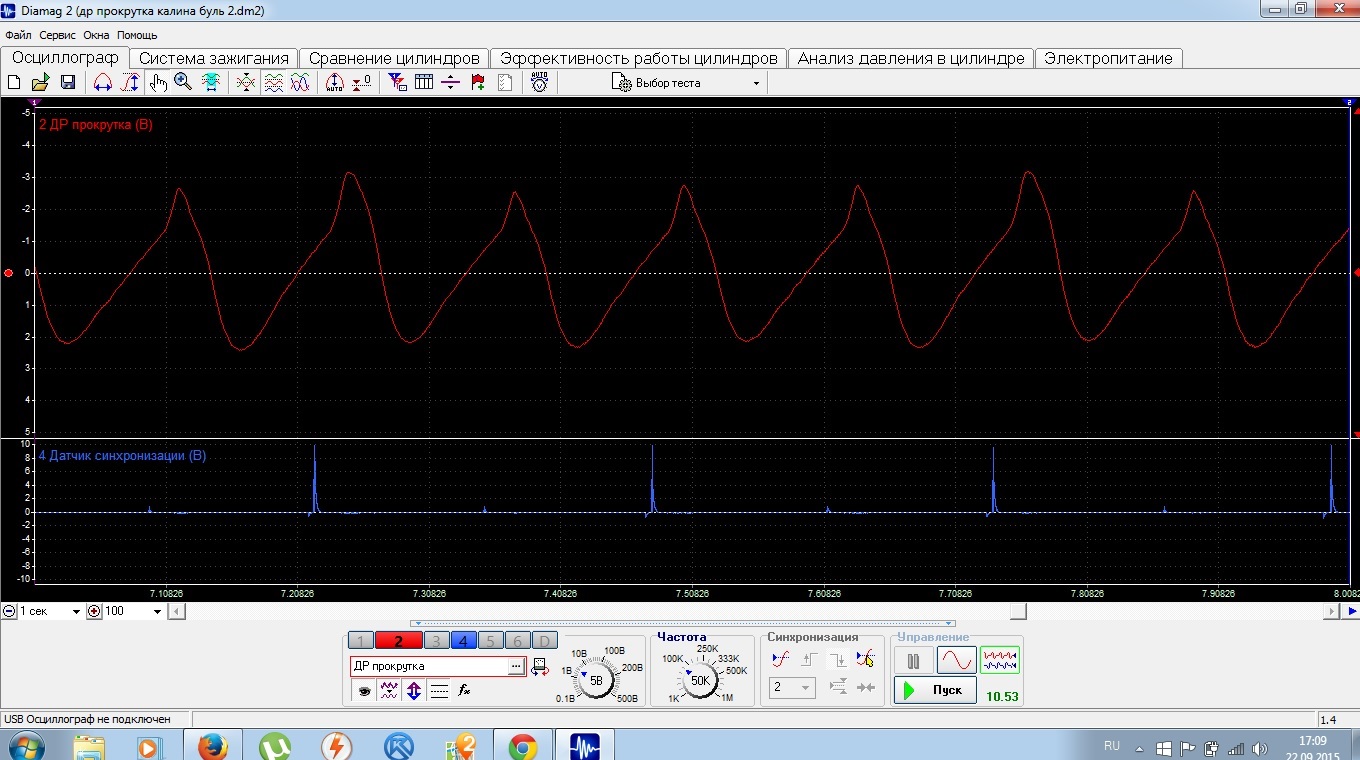Viewport: 1360px width, 760px height.
Task: Click the ellipsis button beside ДР прокрутка
Action: pos(516,666)
